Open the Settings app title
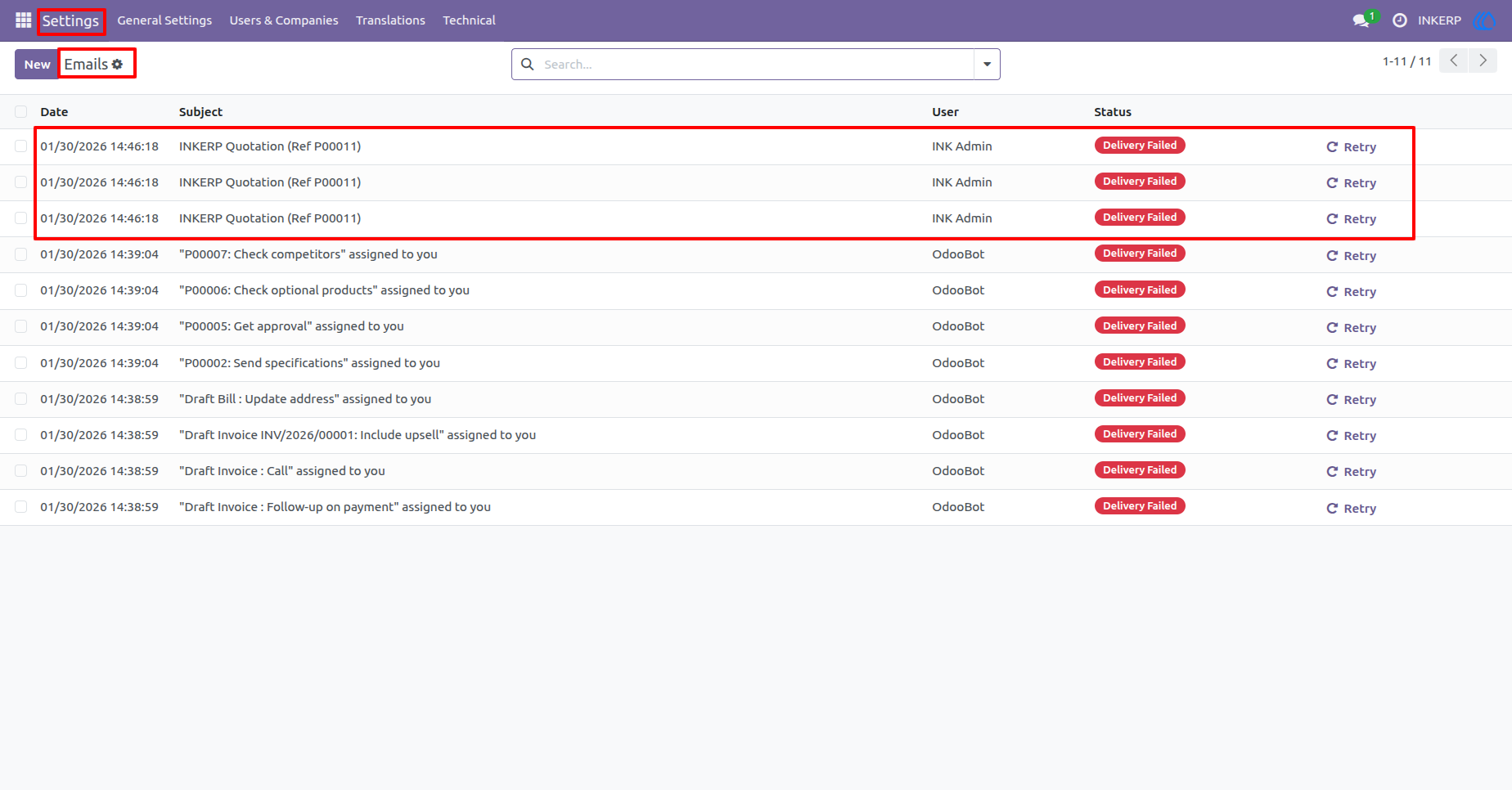This screenshot has height=790, width=1512. pyautogui.click(x=70, y=20)
